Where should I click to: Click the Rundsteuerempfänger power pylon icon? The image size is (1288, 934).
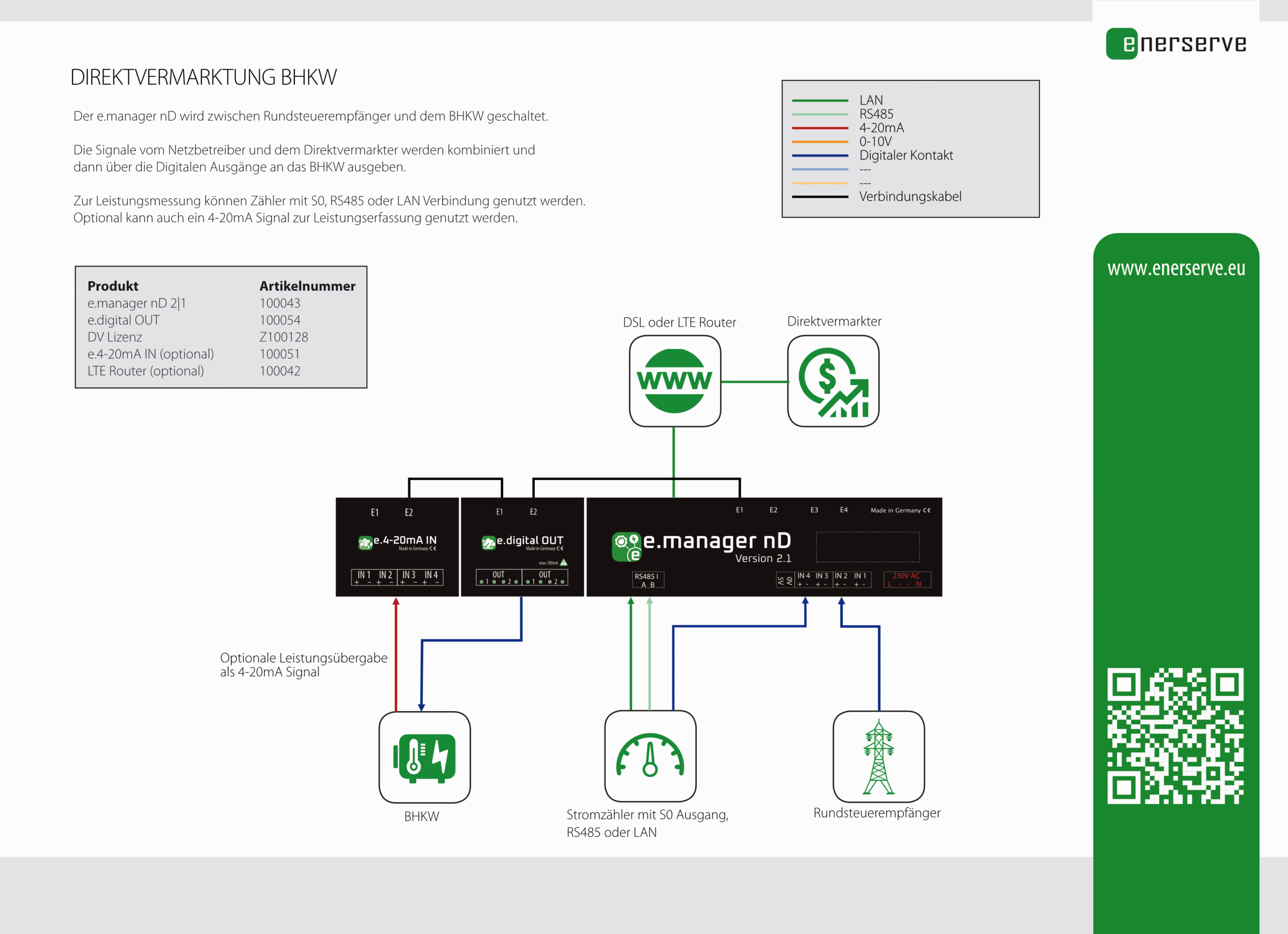pos(878,757)
